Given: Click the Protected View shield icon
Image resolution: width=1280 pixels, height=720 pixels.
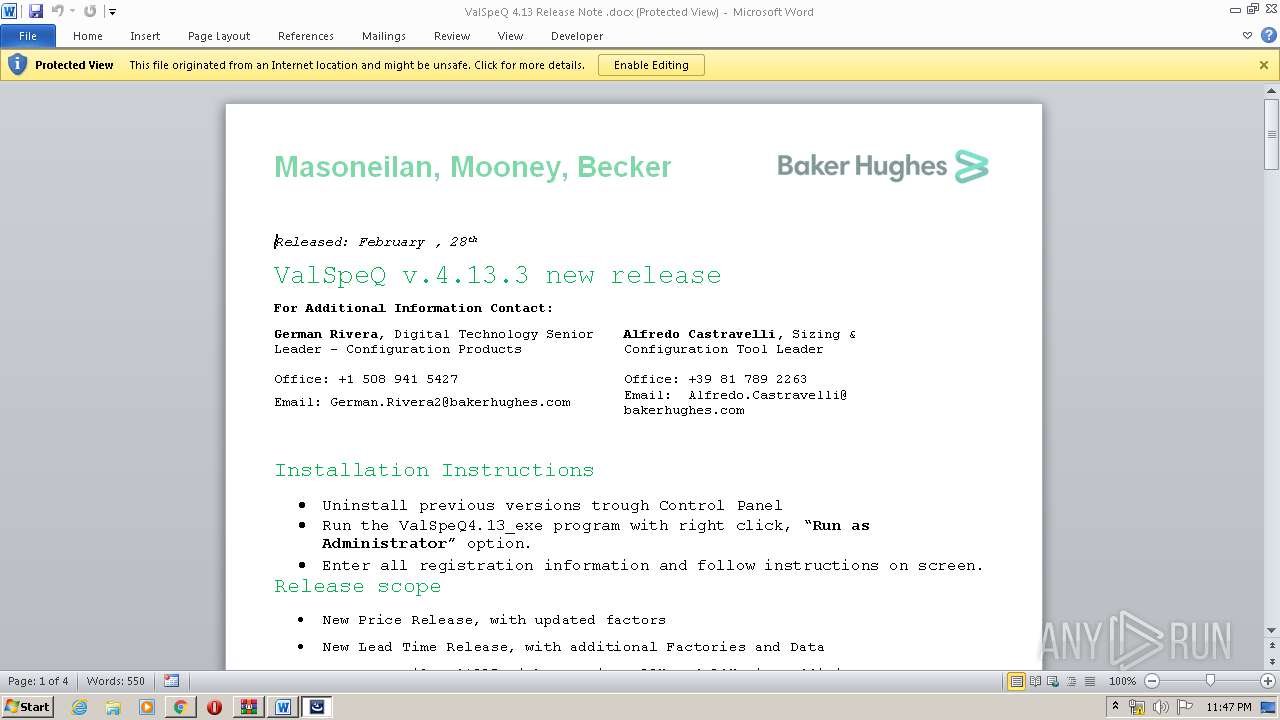Looking at the screenshot, I should 17,65.
